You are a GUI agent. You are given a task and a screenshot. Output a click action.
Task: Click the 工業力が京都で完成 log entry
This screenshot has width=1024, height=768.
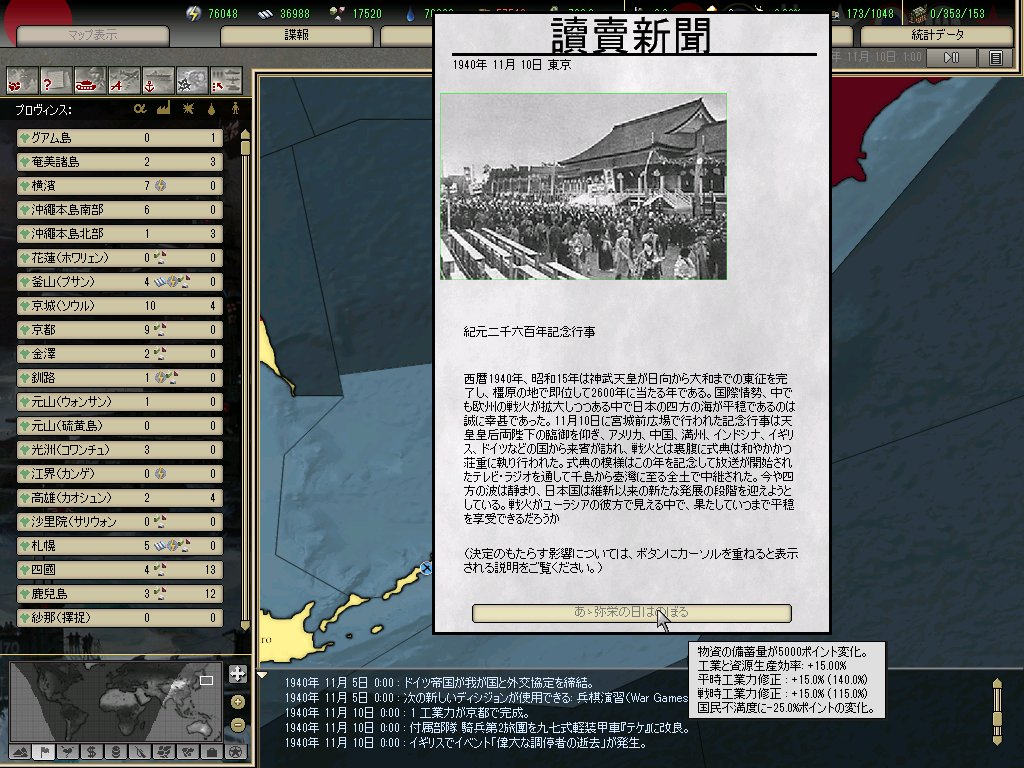[x=407, y=713]
